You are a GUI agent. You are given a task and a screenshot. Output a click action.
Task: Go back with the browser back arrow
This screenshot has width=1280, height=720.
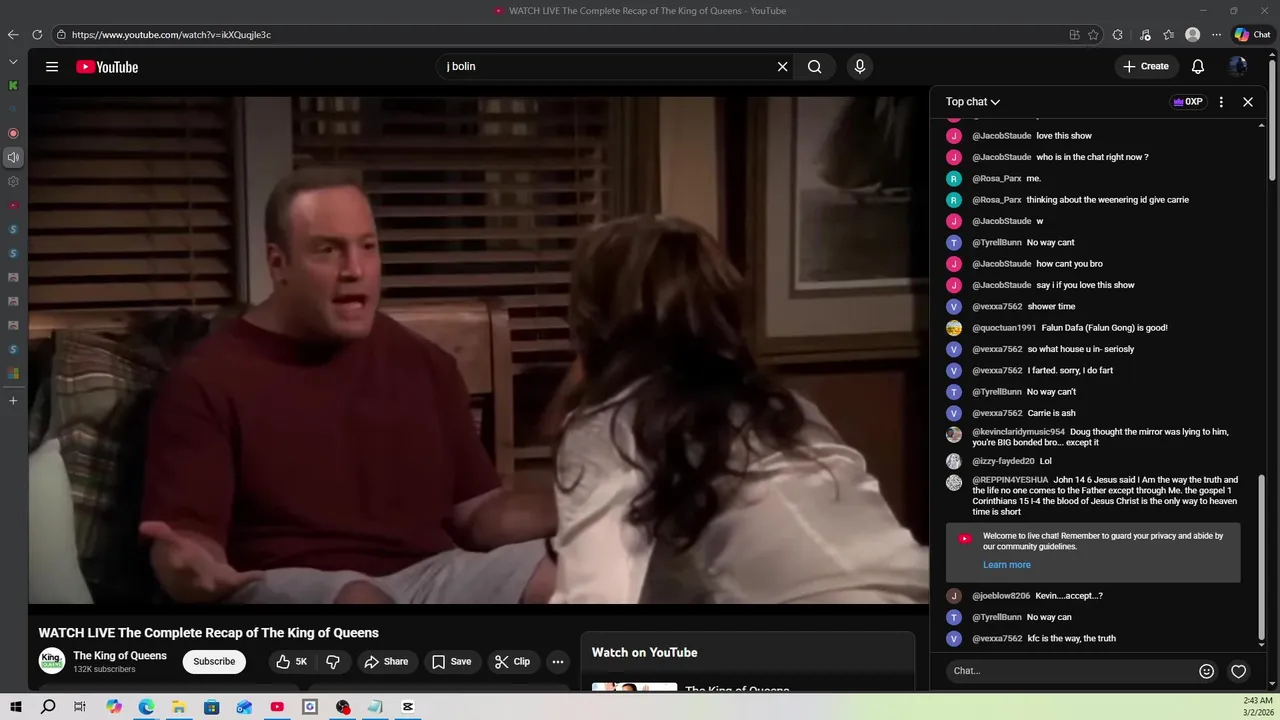tap(13, 34)
